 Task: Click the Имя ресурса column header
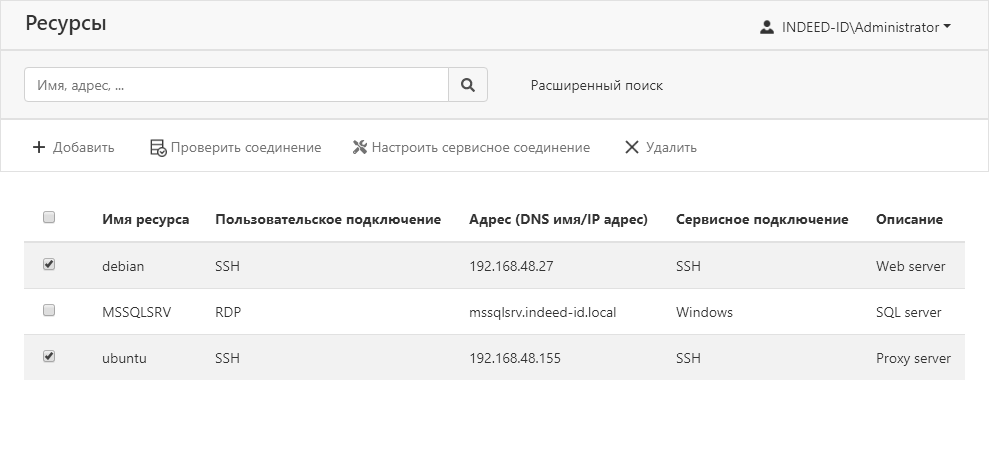point(146,219)
